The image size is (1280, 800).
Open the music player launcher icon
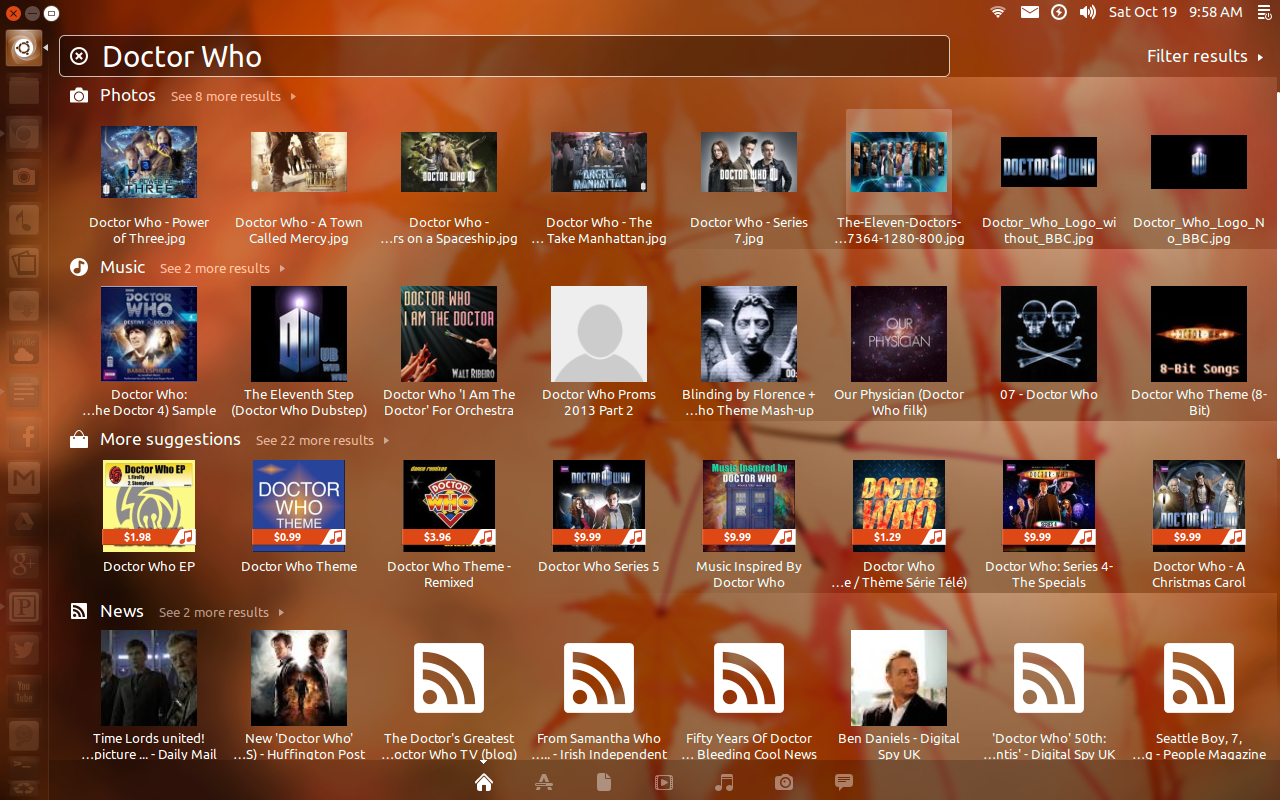point(24,221)
